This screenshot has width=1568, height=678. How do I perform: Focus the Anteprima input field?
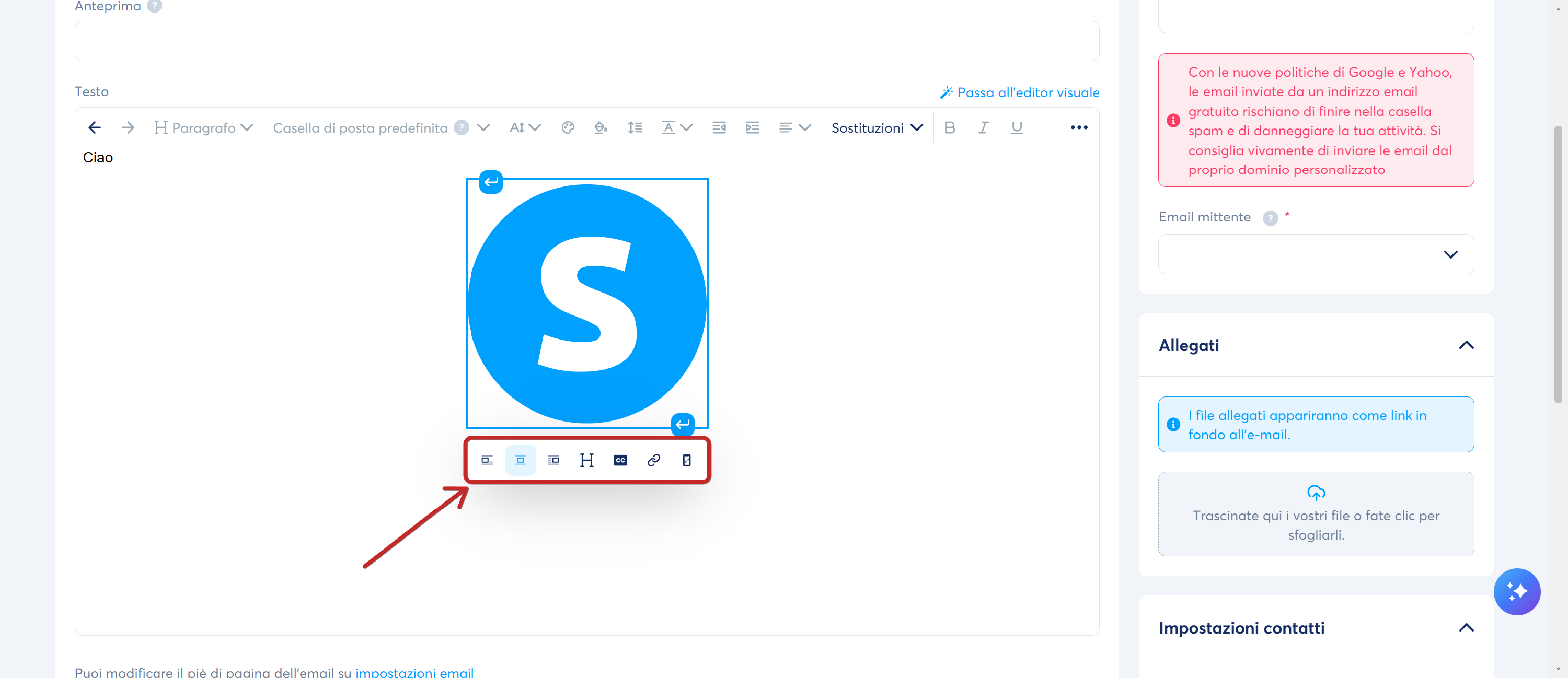[587, 41]
